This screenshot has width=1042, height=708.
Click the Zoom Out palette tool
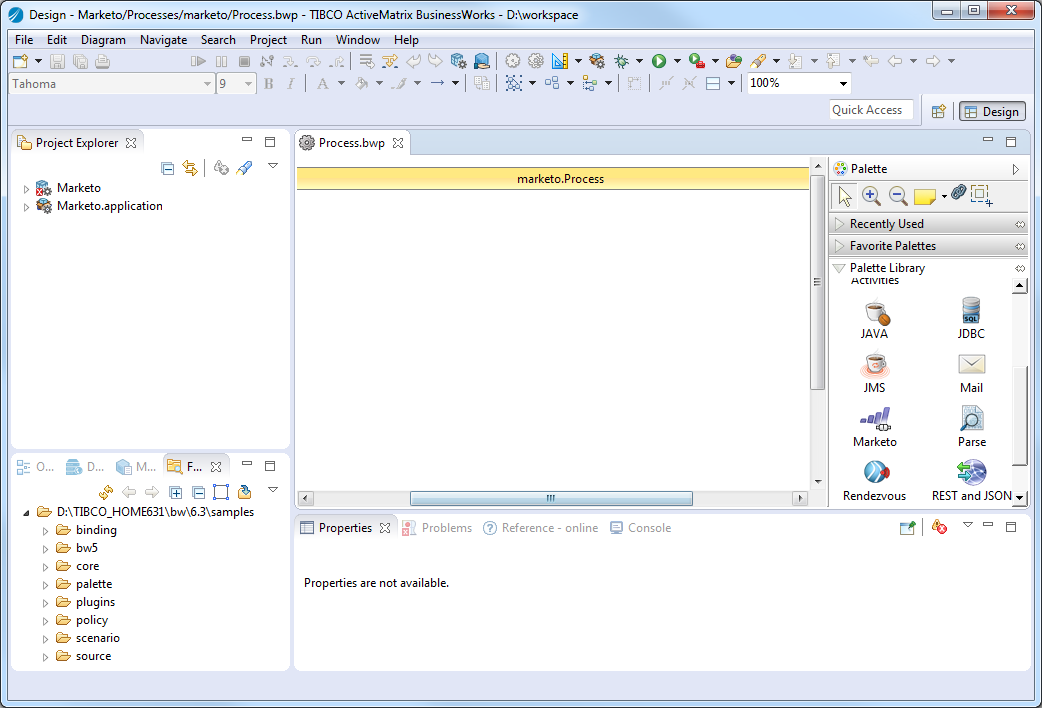[x=898, y=196]
